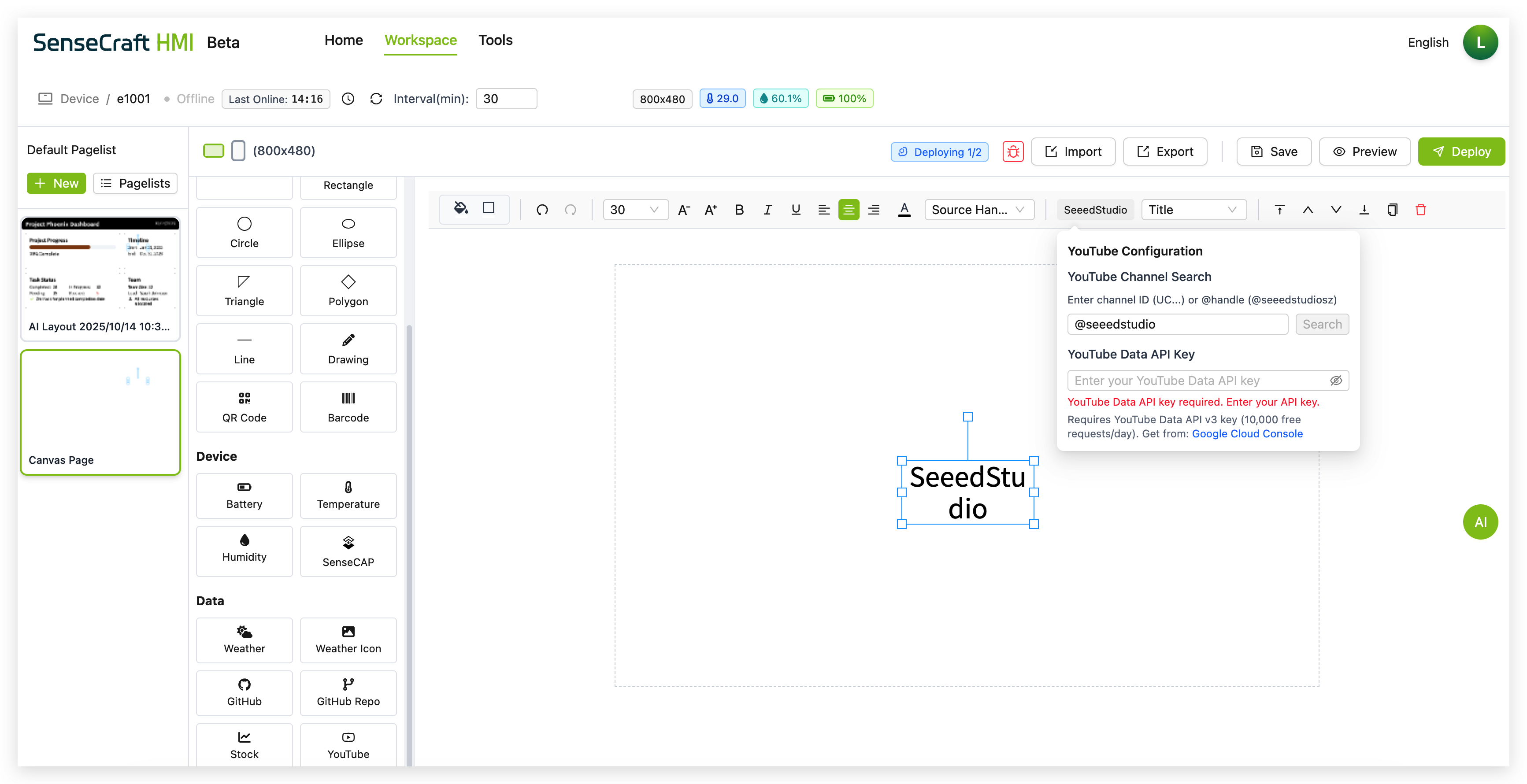Toggle API key visibility eye icon

[1335, 381]
